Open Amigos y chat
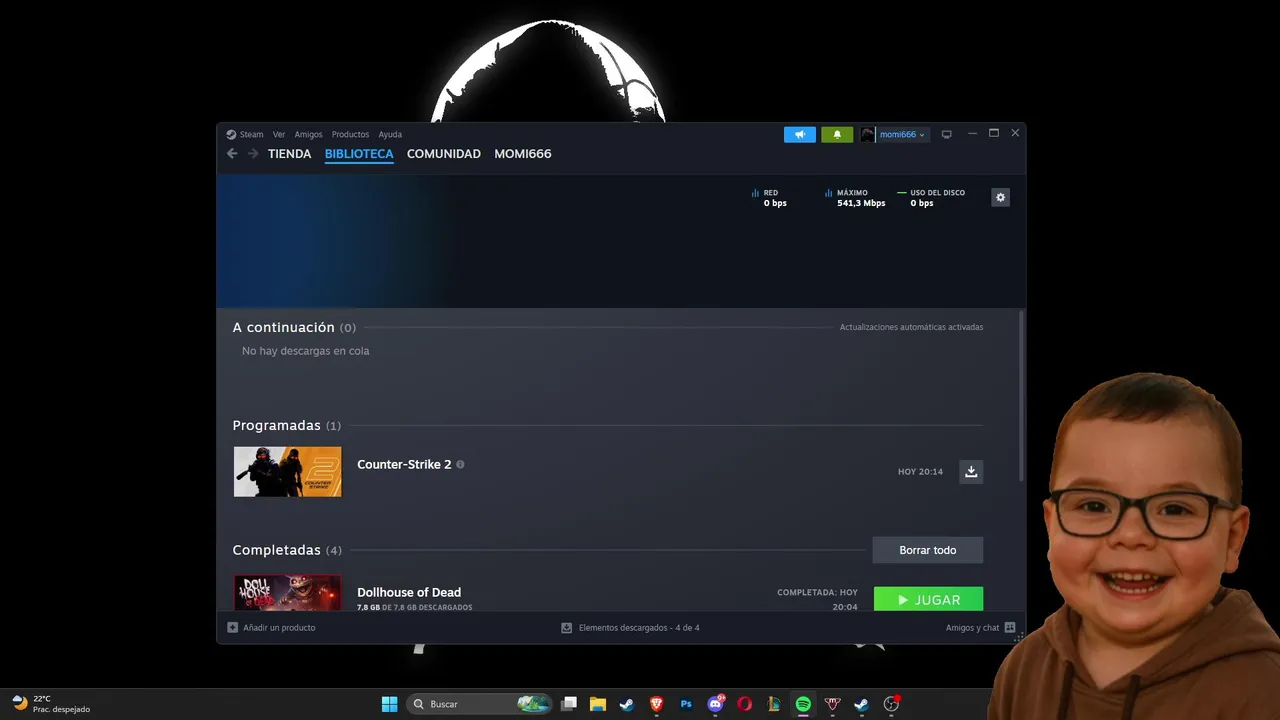This screenshot has height=720, width=1280. (x=980, y=628)
